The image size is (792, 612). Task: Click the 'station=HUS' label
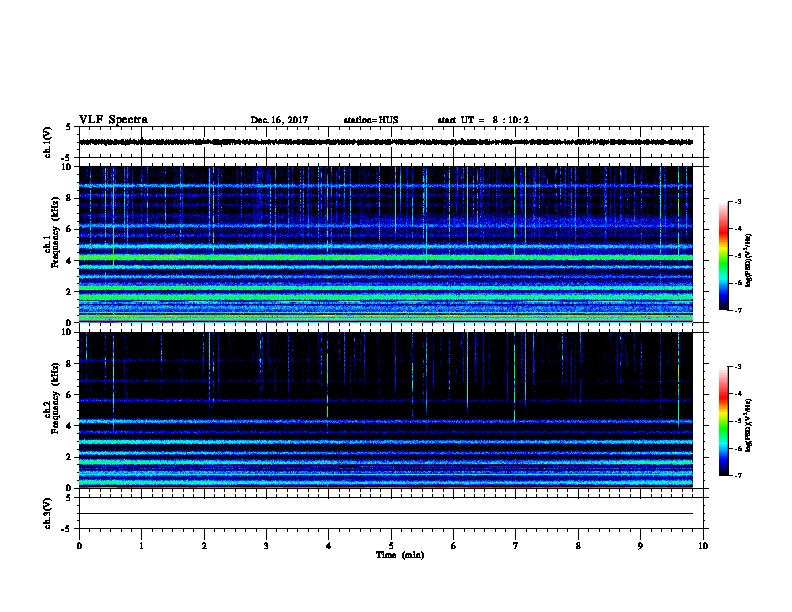[x=371, y=120]
